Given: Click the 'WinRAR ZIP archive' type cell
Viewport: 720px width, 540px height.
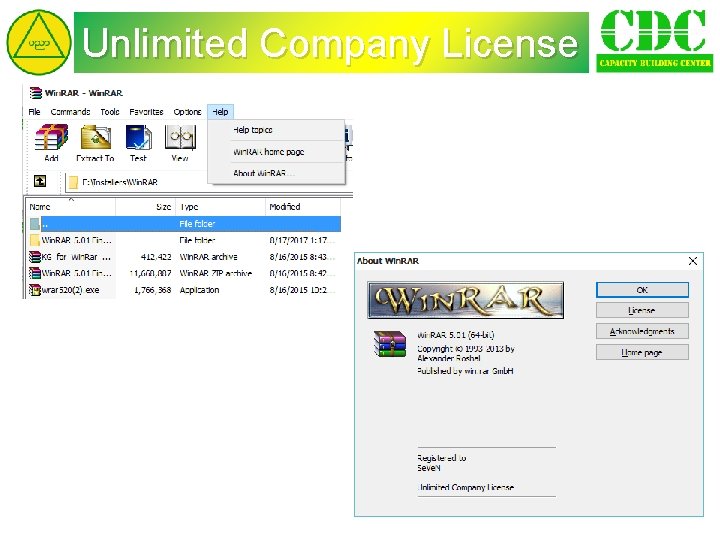Looking at the screenshot, I should pyautogui.click(x=216, y=273).
